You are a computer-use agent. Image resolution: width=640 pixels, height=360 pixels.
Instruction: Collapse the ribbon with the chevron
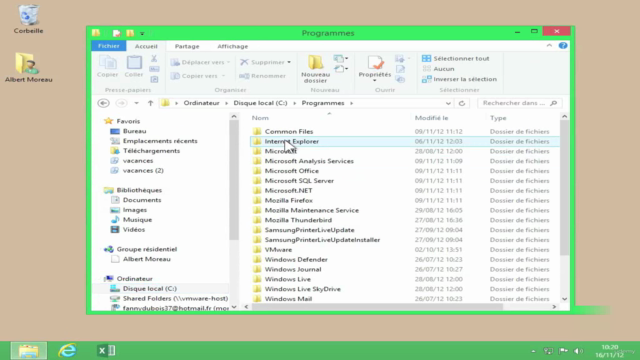549,46
